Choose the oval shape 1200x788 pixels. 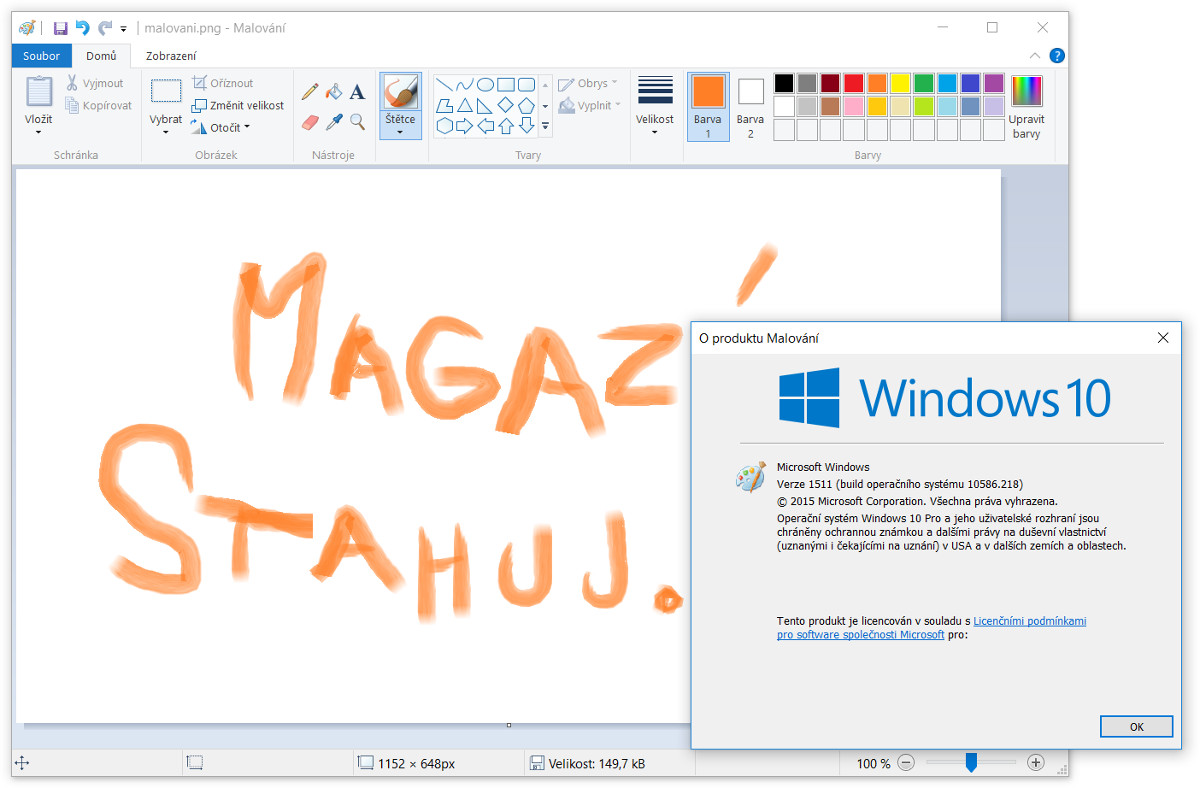pyautogui.click(x=485, y=84)
